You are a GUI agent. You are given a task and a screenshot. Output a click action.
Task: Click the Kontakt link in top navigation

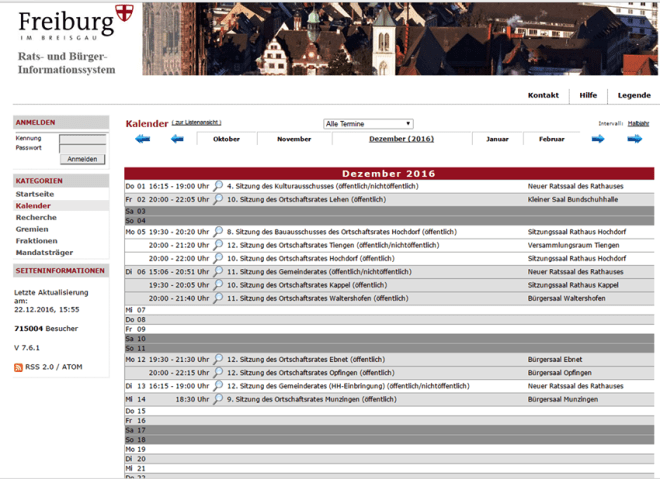[x=543, y=95]
